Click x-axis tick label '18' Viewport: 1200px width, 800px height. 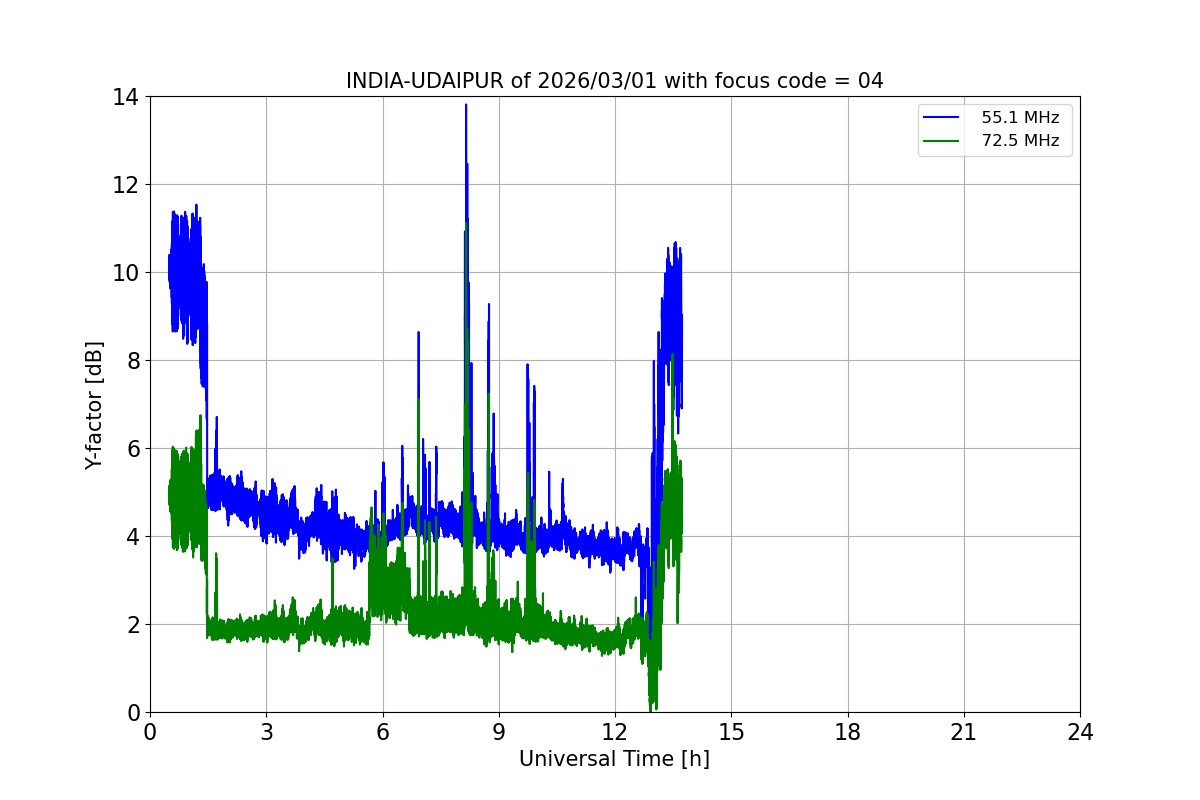click(847, 732)
